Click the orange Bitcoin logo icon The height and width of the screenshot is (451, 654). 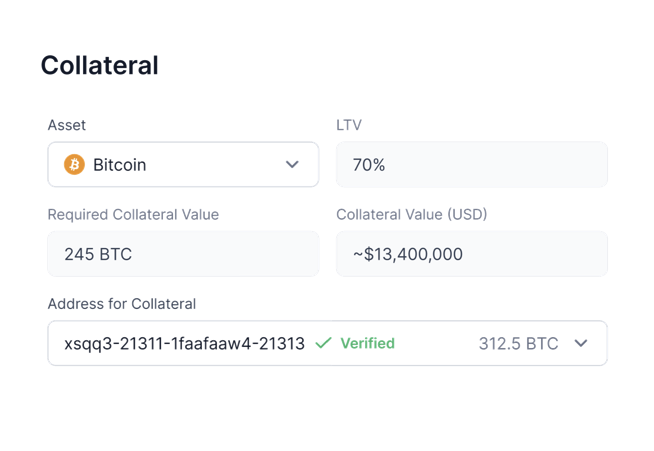(x=74, y=165)
